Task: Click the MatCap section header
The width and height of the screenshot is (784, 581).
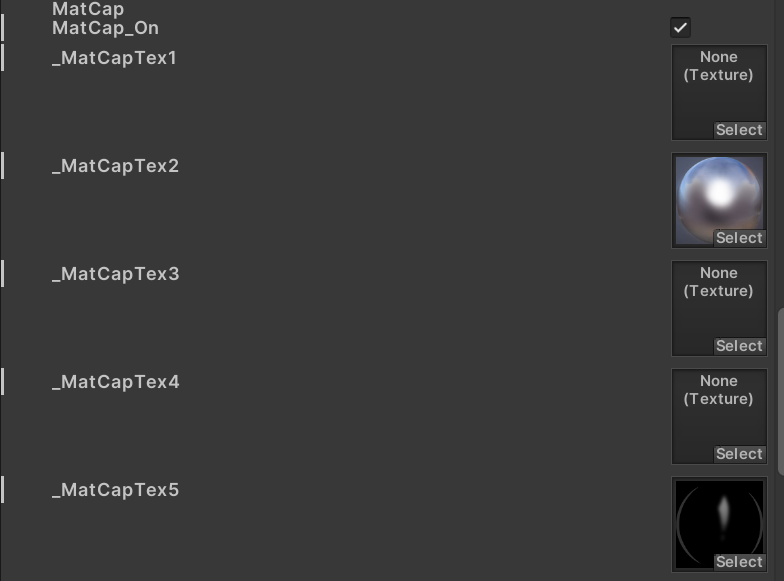Action: coord(88,9)
